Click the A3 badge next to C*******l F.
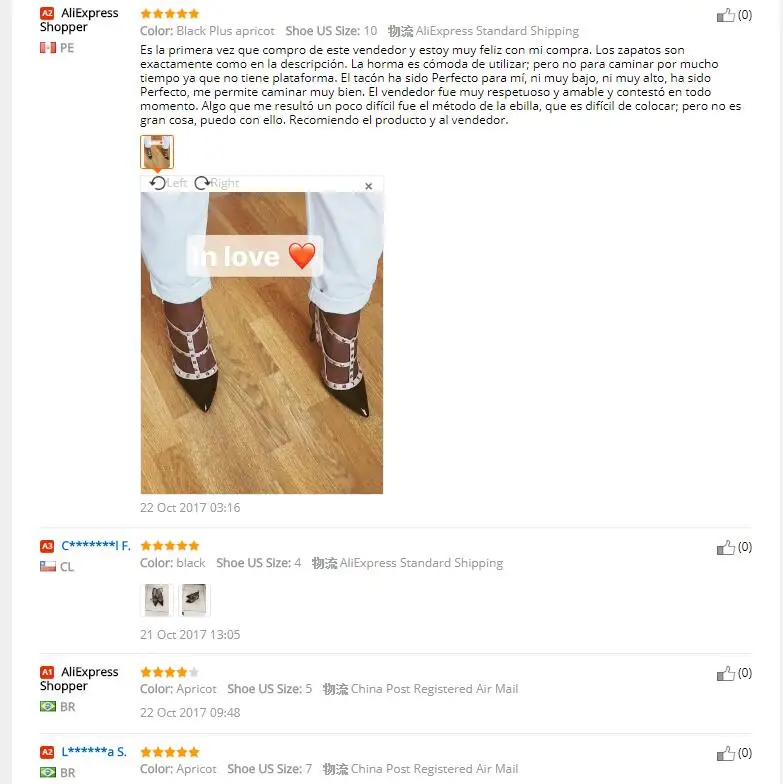The image size is (783, 784). (47, 546)
